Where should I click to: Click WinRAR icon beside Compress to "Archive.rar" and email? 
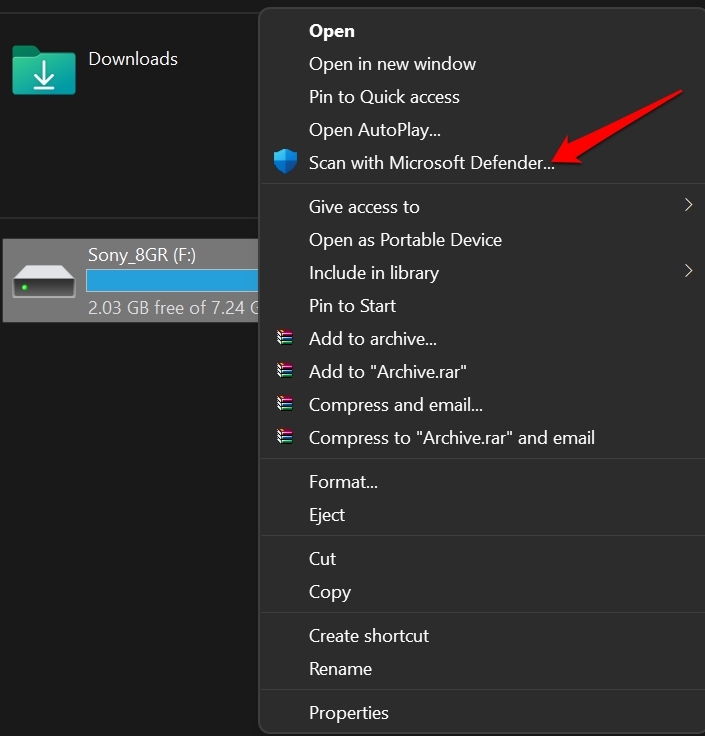point(286,438)
